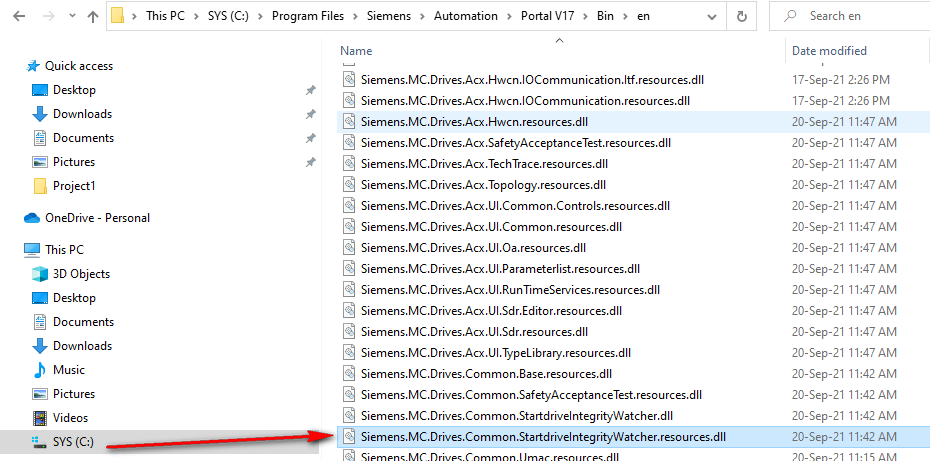This screenshot has height=461, width=930.
Task: Select Common.StartdriveIntegrityWatcher.dll file
Action: click(516, 415)
